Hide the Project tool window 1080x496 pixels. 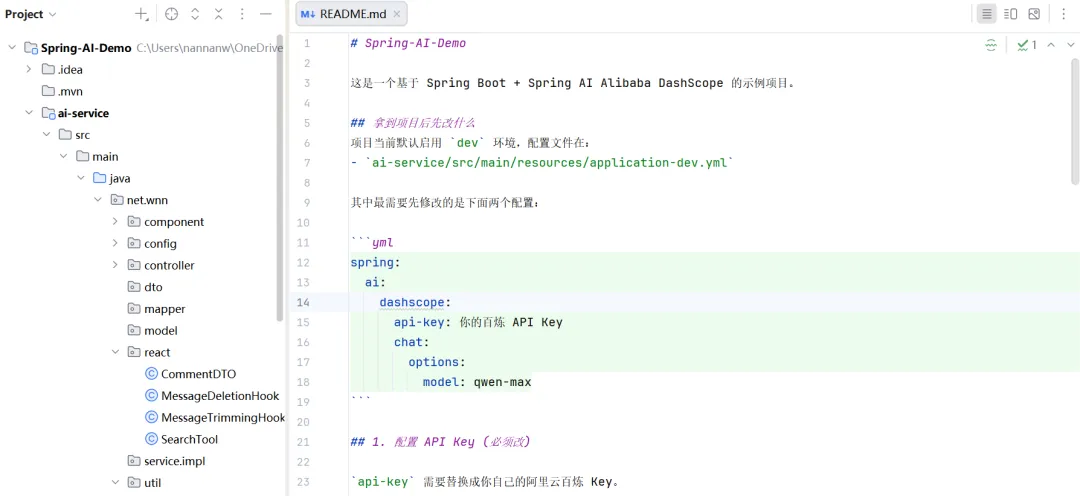265,14
